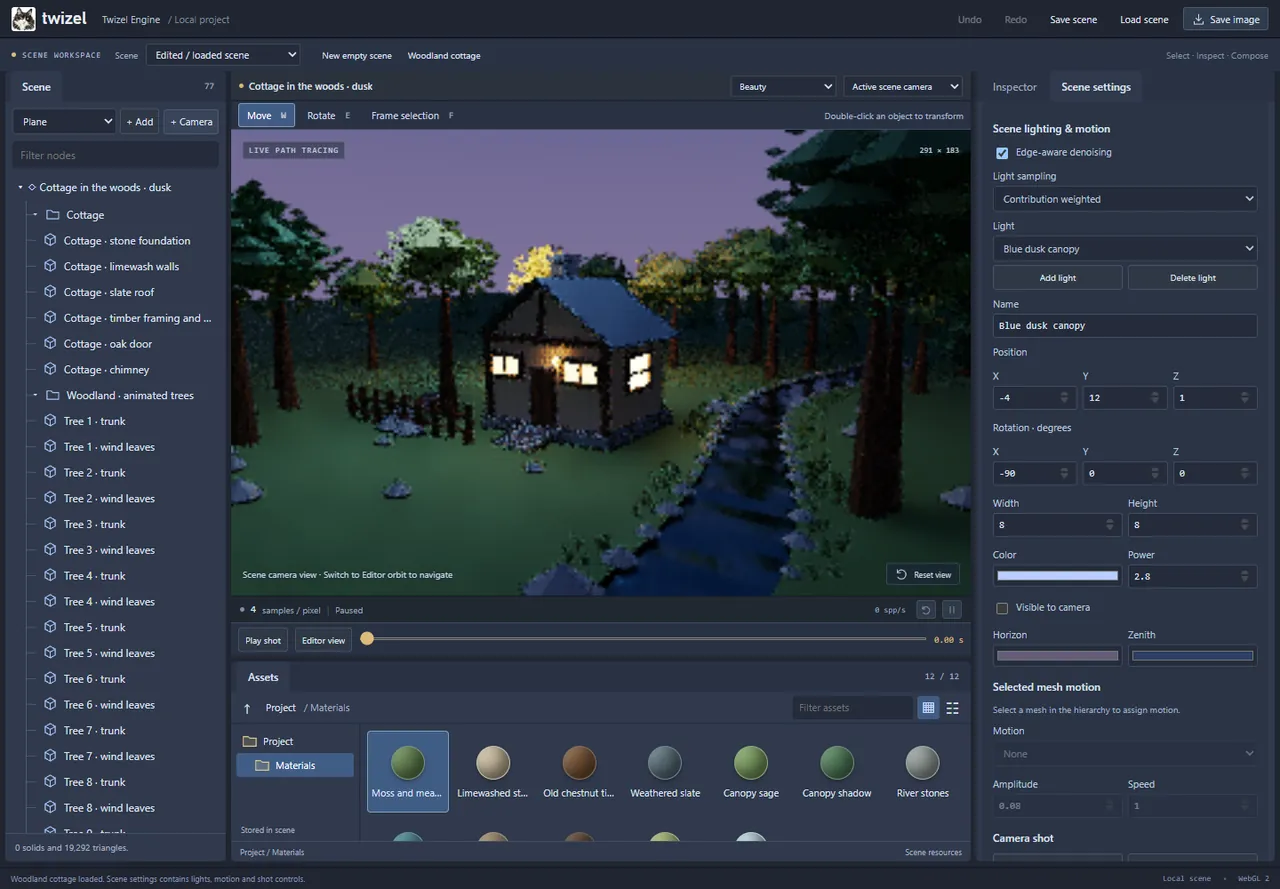Click mesh icon of Cottage · slate roof

tap(50, 292)
